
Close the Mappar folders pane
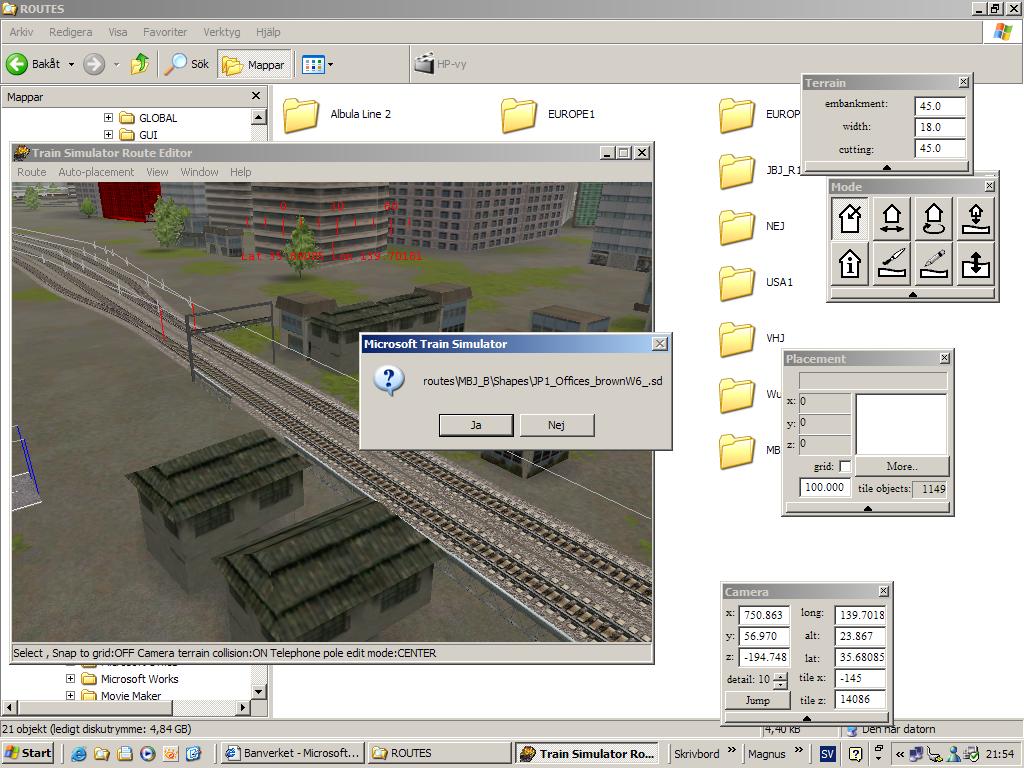click(256, 96)
